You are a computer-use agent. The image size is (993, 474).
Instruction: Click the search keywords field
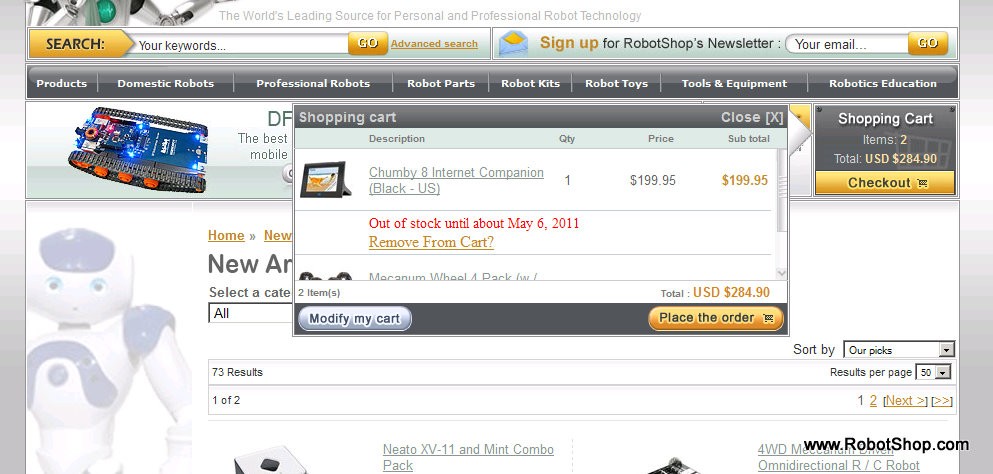[x=241, y=45]
